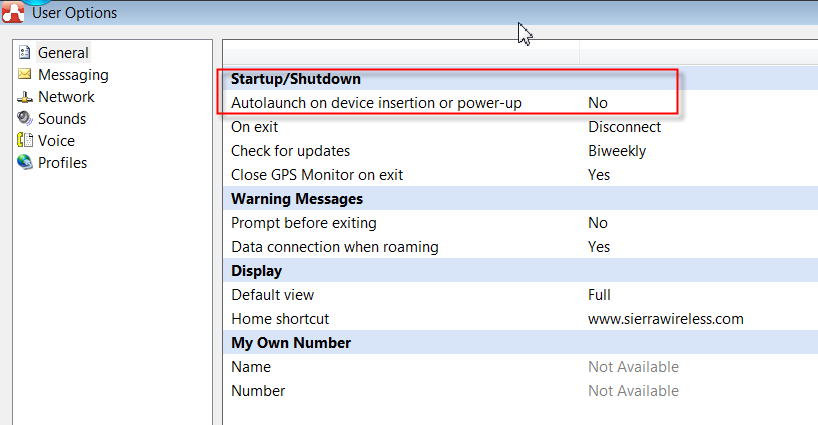Click the Network category icon

coord(25,97)
